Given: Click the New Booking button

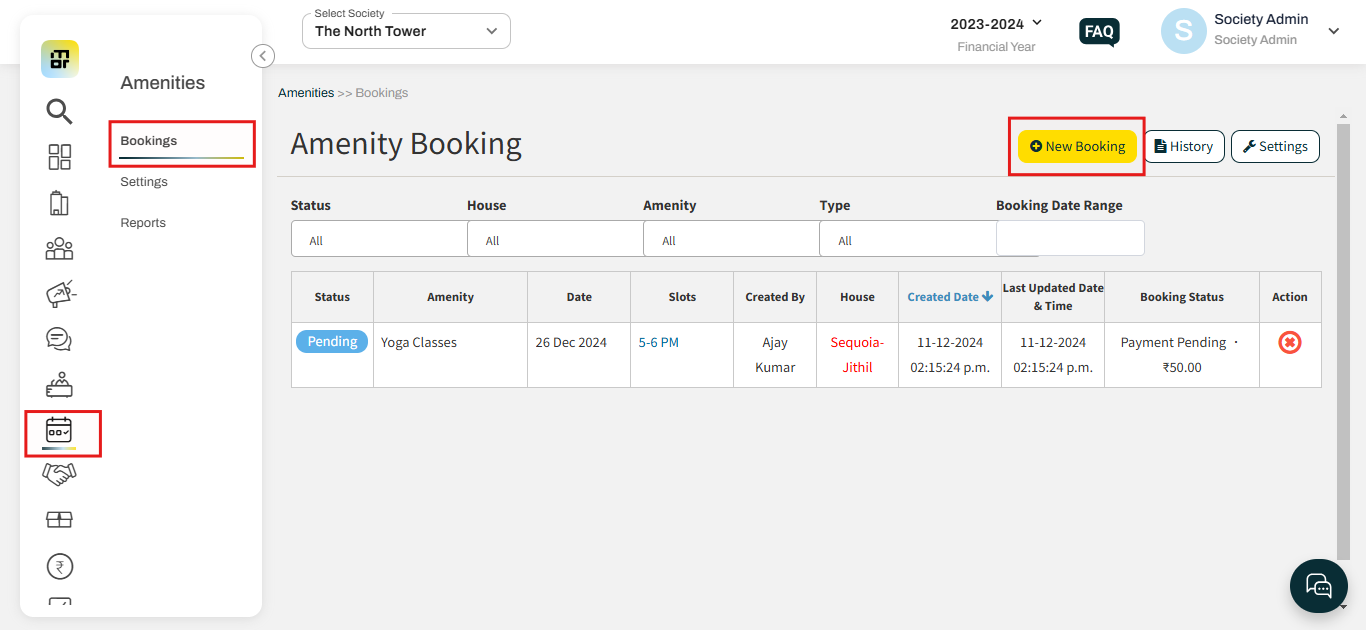Looking at the screenshot, I should pos(1077,146).
